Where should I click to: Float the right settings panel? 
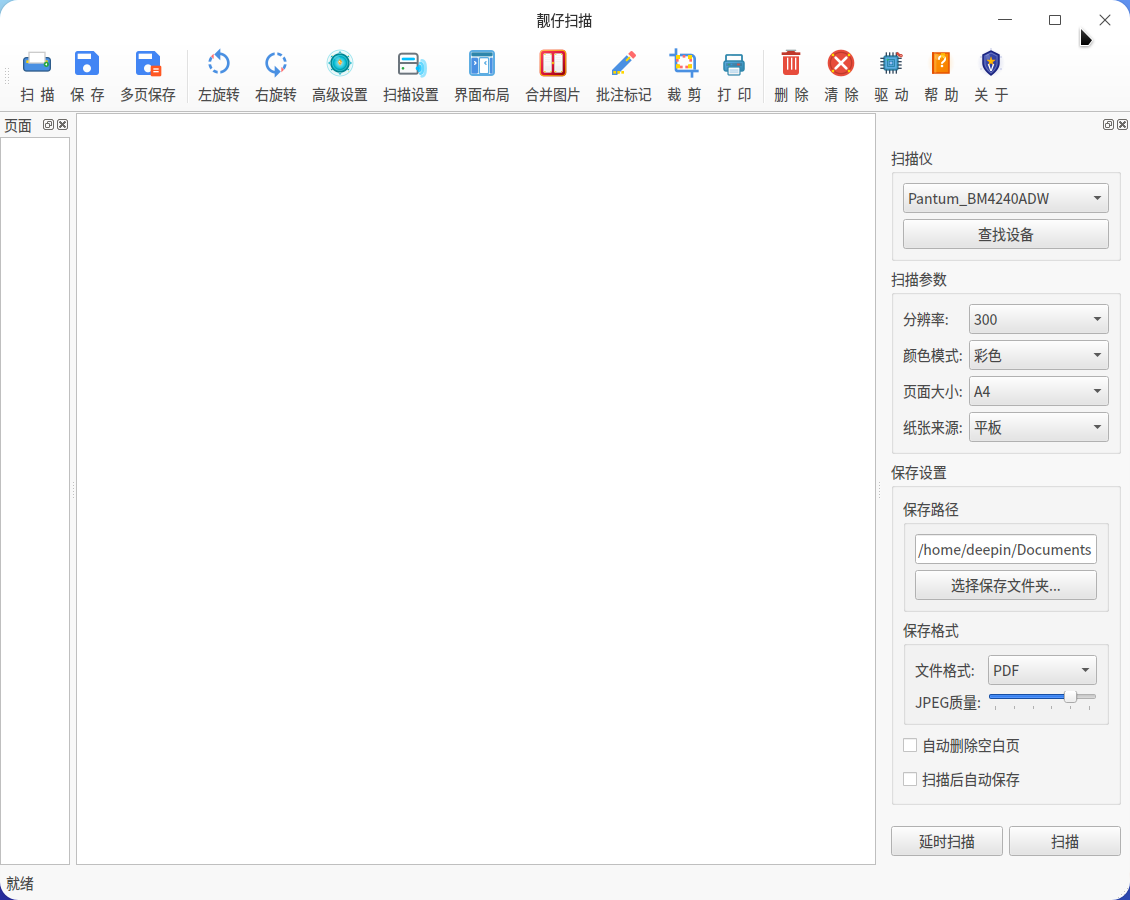(x=1108, y=125)
